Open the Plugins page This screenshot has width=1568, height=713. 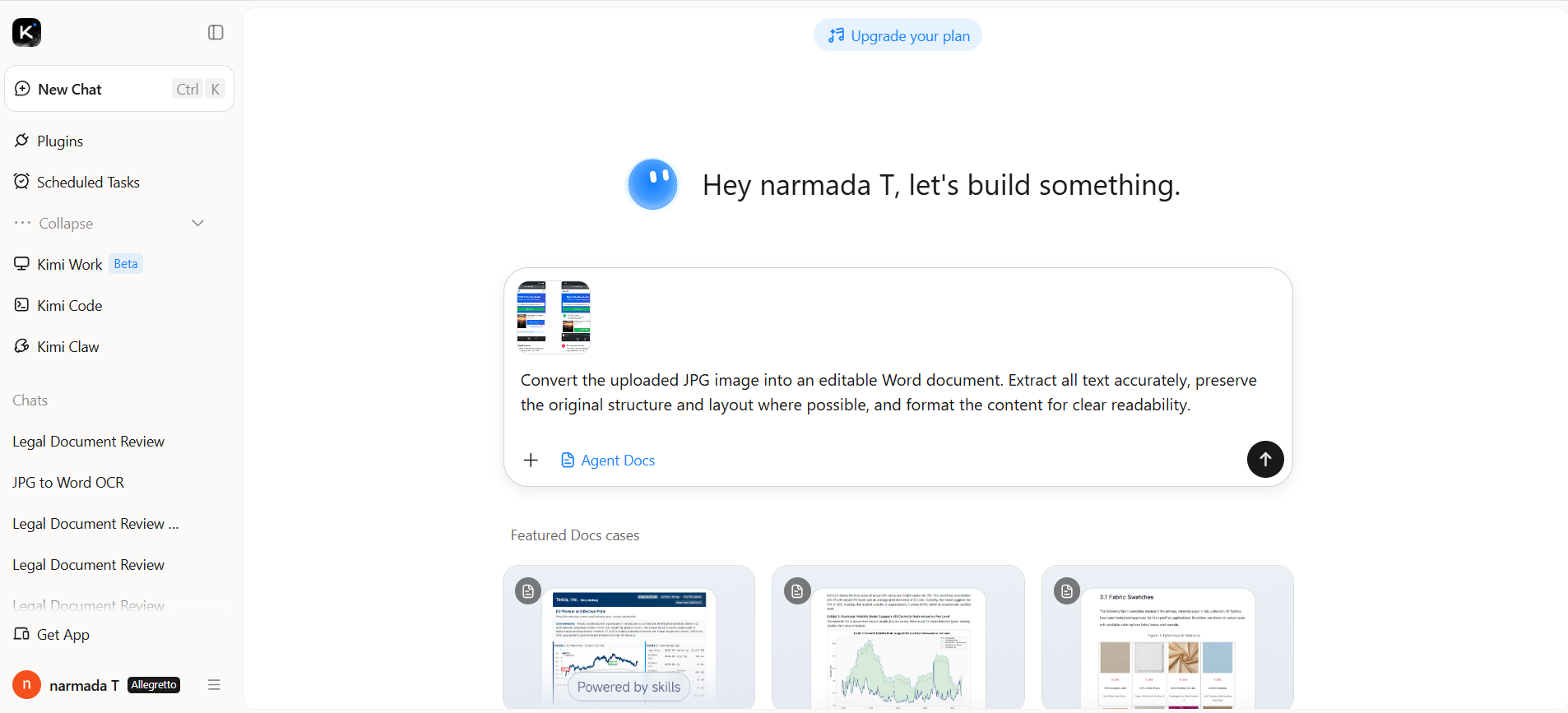pyautogui.click(x=60, y=141)
